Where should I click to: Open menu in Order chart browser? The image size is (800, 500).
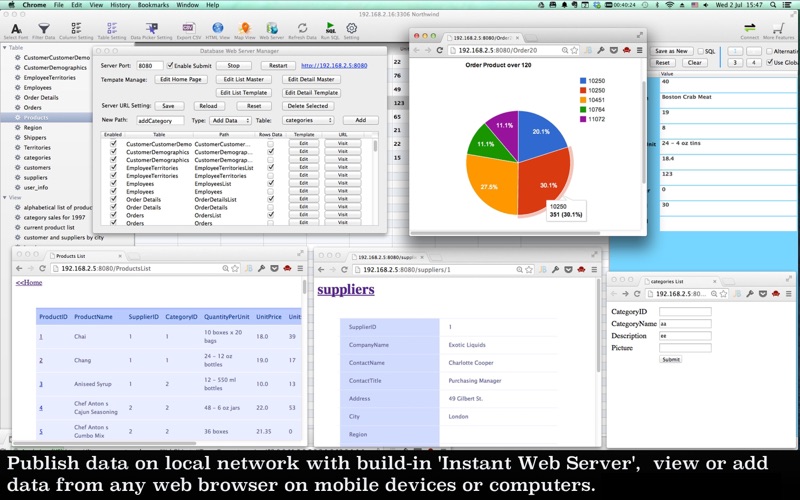[x=639, y=50]
